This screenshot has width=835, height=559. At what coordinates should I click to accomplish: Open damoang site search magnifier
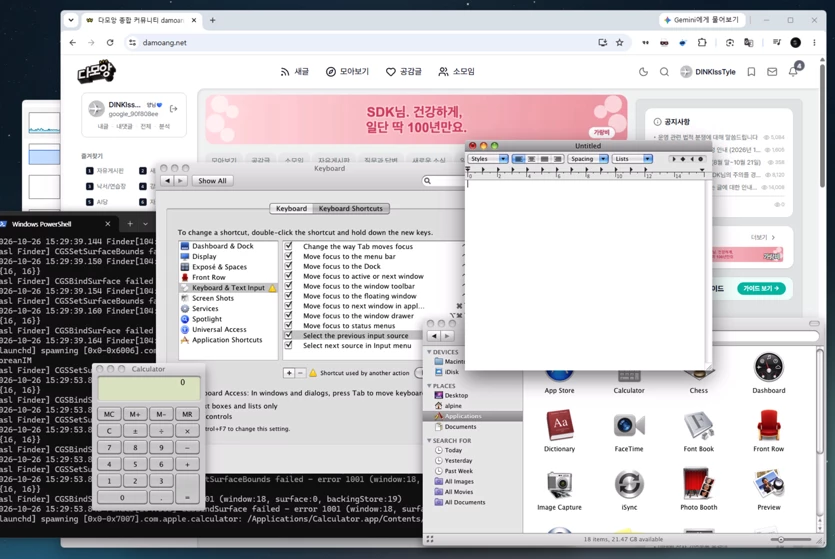(x=664, y=71)
